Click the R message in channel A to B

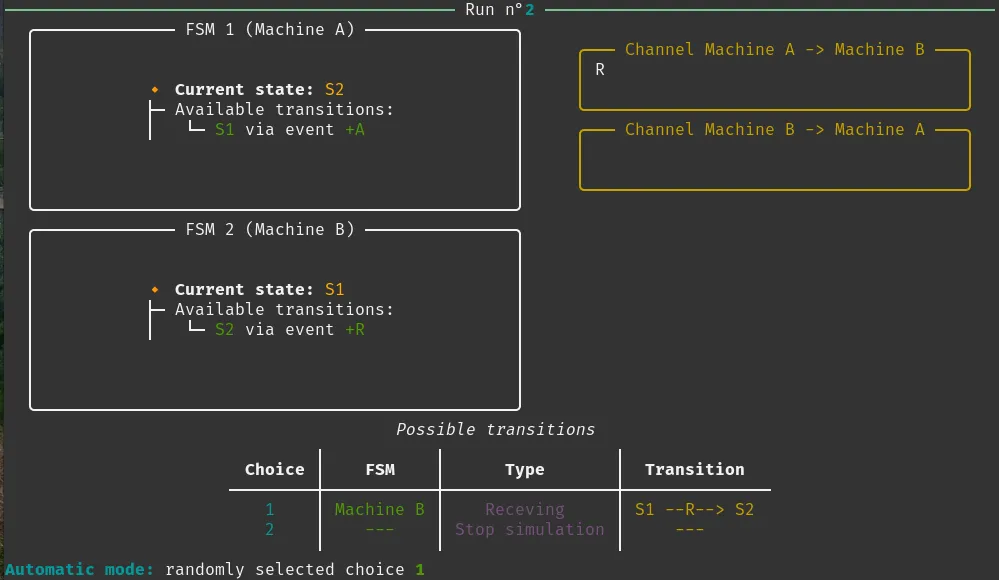tap(600, 70)
